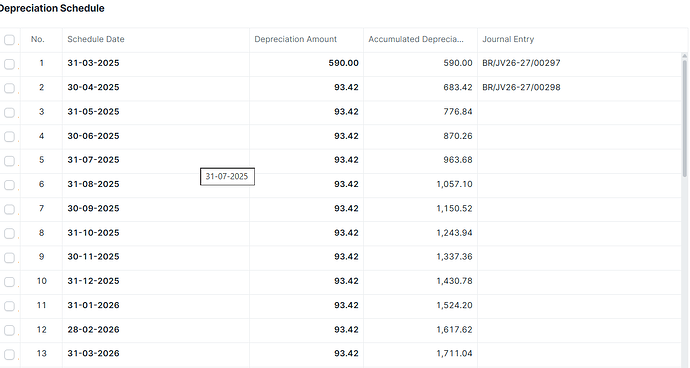The width and height of the screenshot is (690, 368).
Task: Click the 590.00 depreciation amount cell
Action: coord(306,64)
